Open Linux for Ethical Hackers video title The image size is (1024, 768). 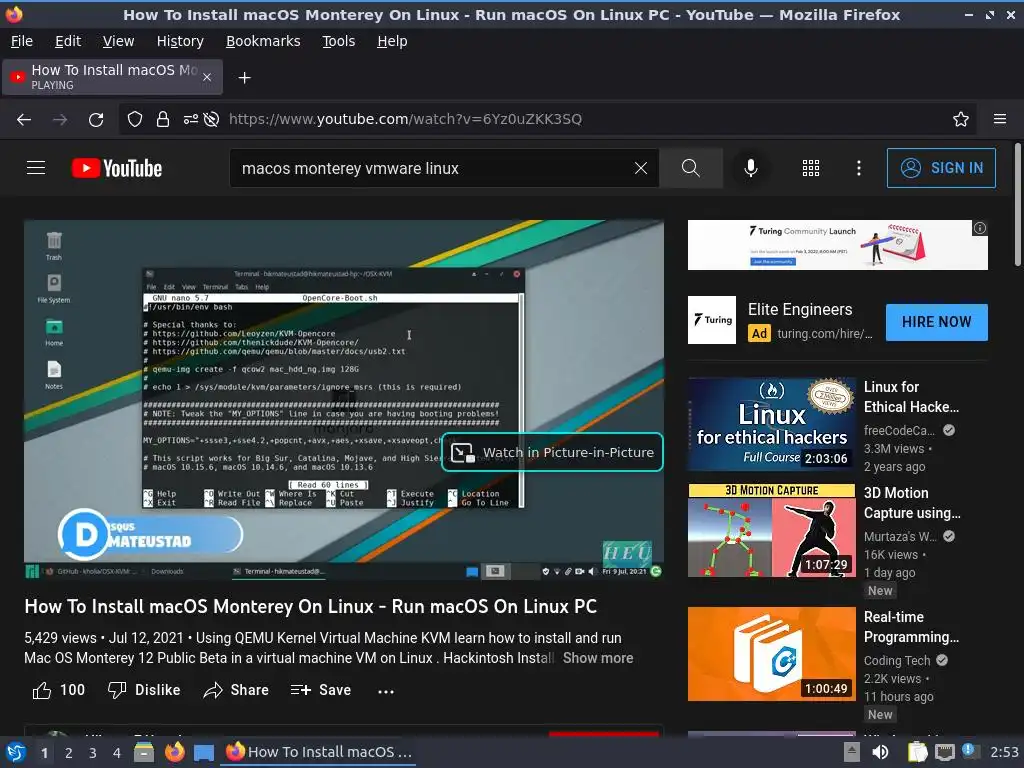tap(911, 397)
